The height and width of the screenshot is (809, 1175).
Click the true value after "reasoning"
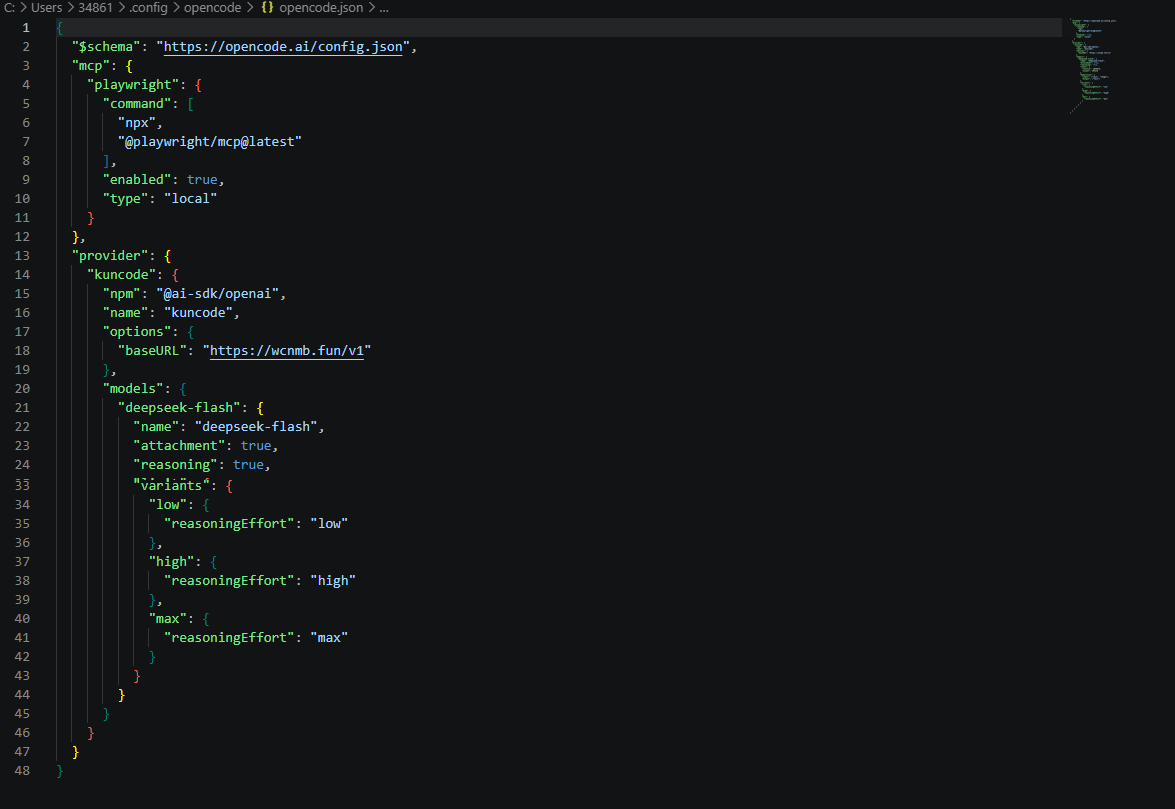248,464
